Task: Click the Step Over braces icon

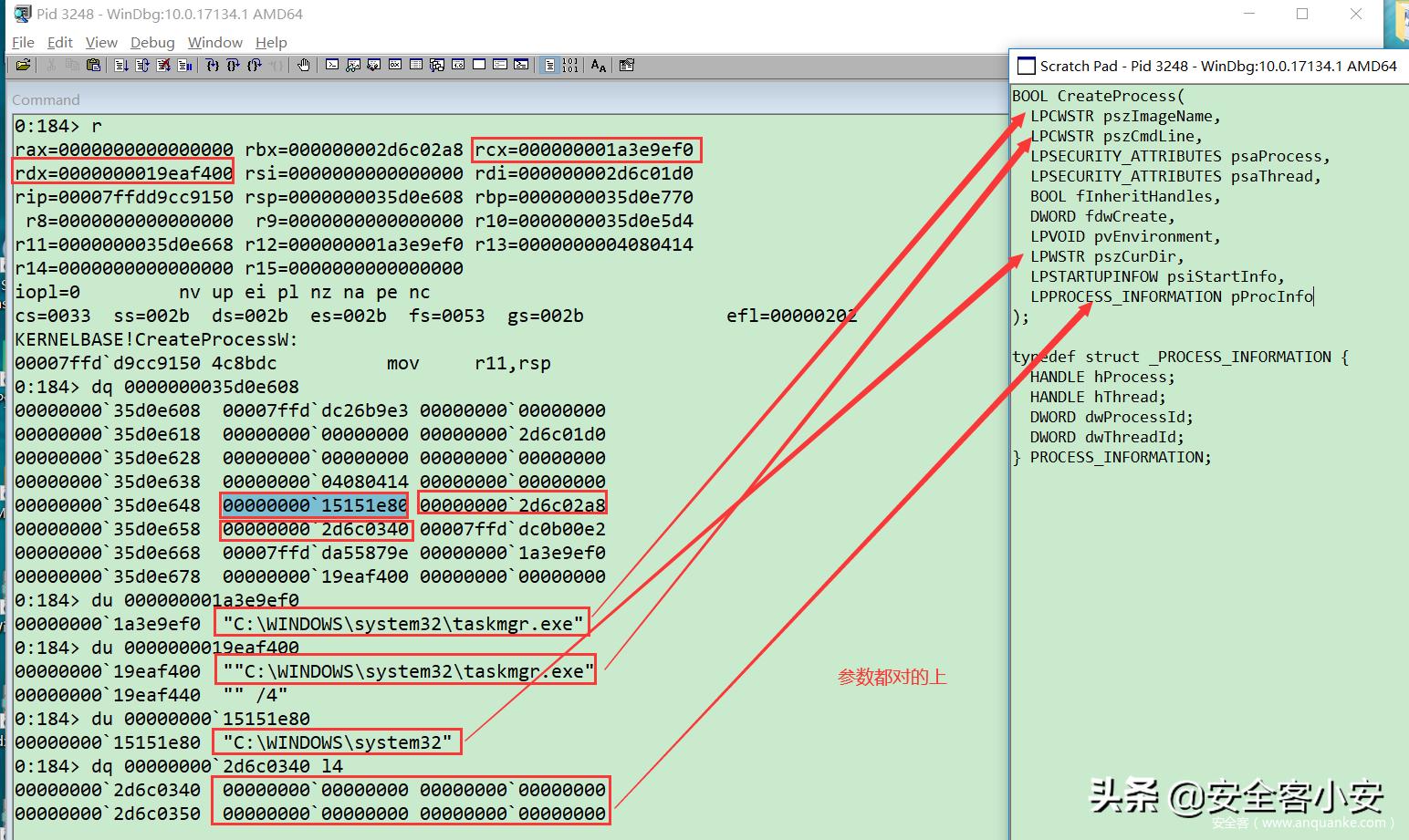Action: point(234,65)
